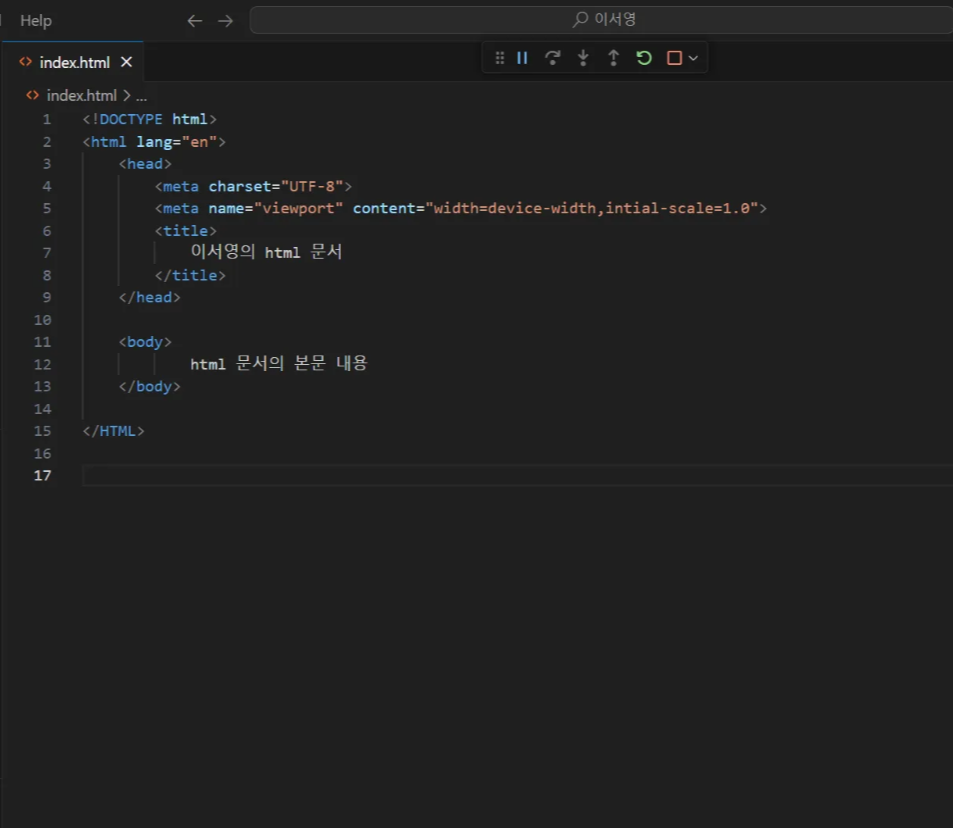Click index.html in the breadcrumb

81,95
